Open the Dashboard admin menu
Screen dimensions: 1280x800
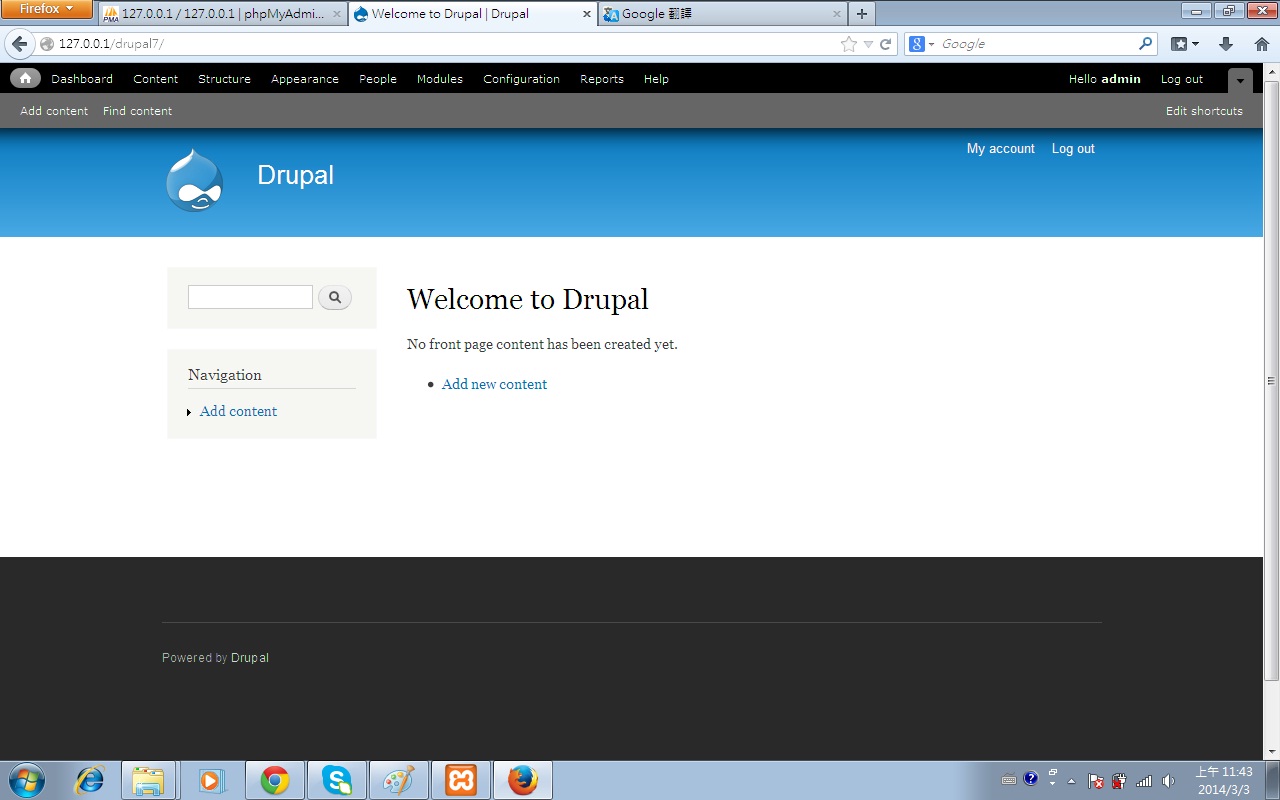(82, 79)
